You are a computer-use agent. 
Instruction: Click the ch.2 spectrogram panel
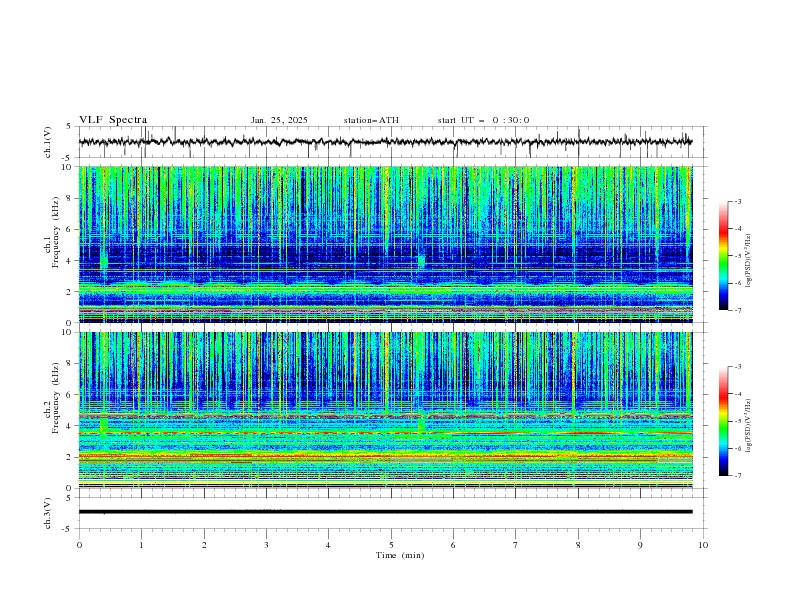385,410
